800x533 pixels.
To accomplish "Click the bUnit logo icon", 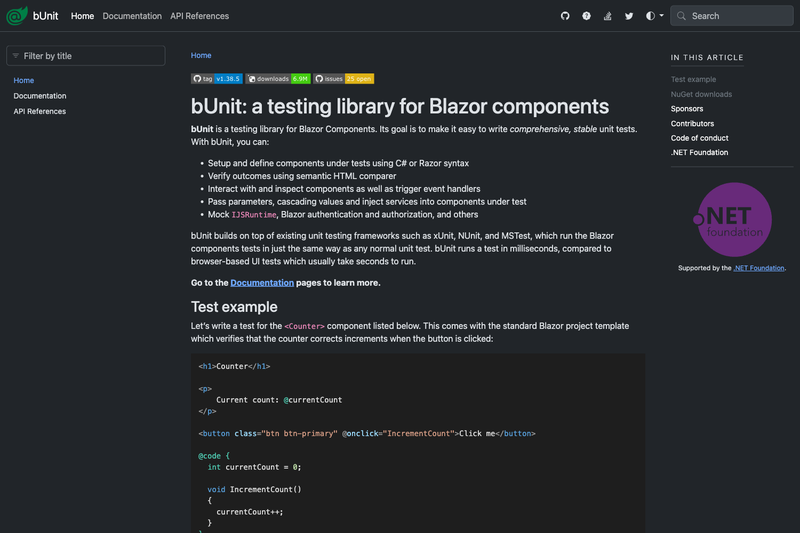I will coord(16,16).
